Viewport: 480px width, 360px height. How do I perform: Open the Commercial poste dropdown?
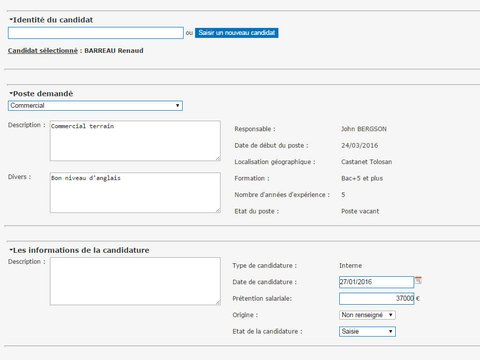coord(95,106)
